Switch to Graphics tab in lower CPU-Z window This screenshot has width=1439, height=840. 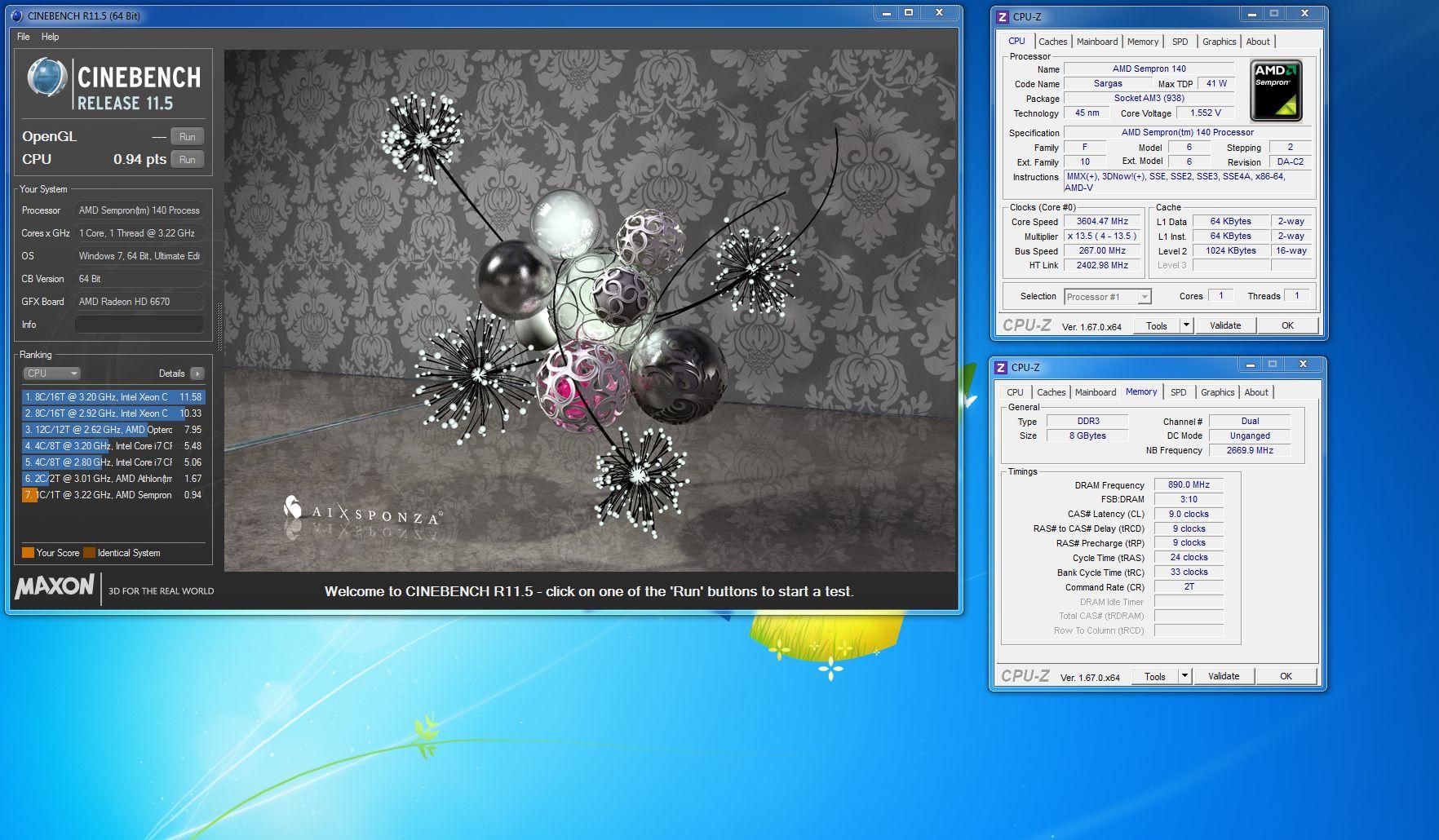point(1218,392)
